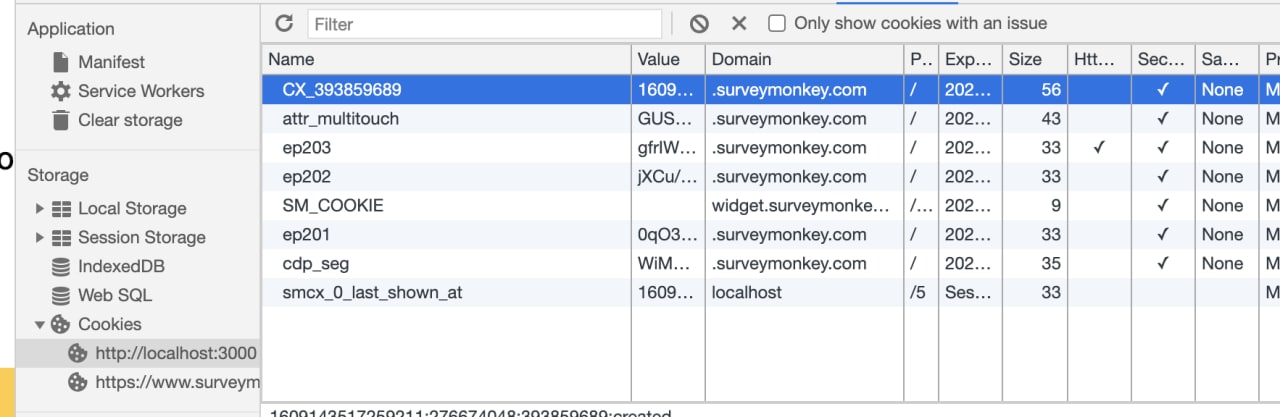The image size is (1280, 417).
Task: Click the Value cell starting WiM
Action: point(666,263)
